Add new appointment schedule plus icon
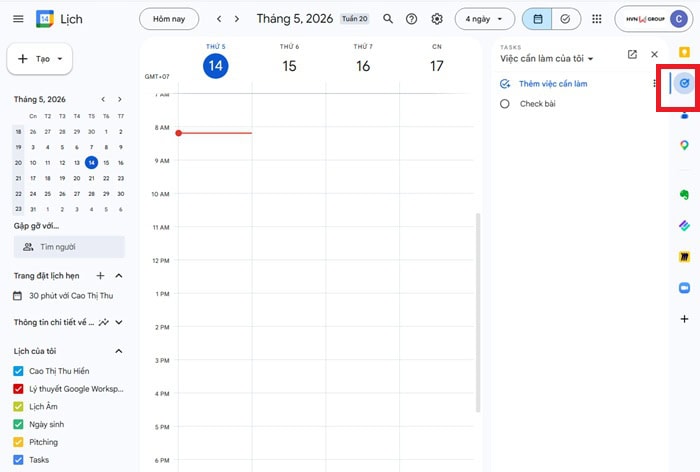Image resolution: width=700 pixels, height=472 pixels. pos(100,276)
